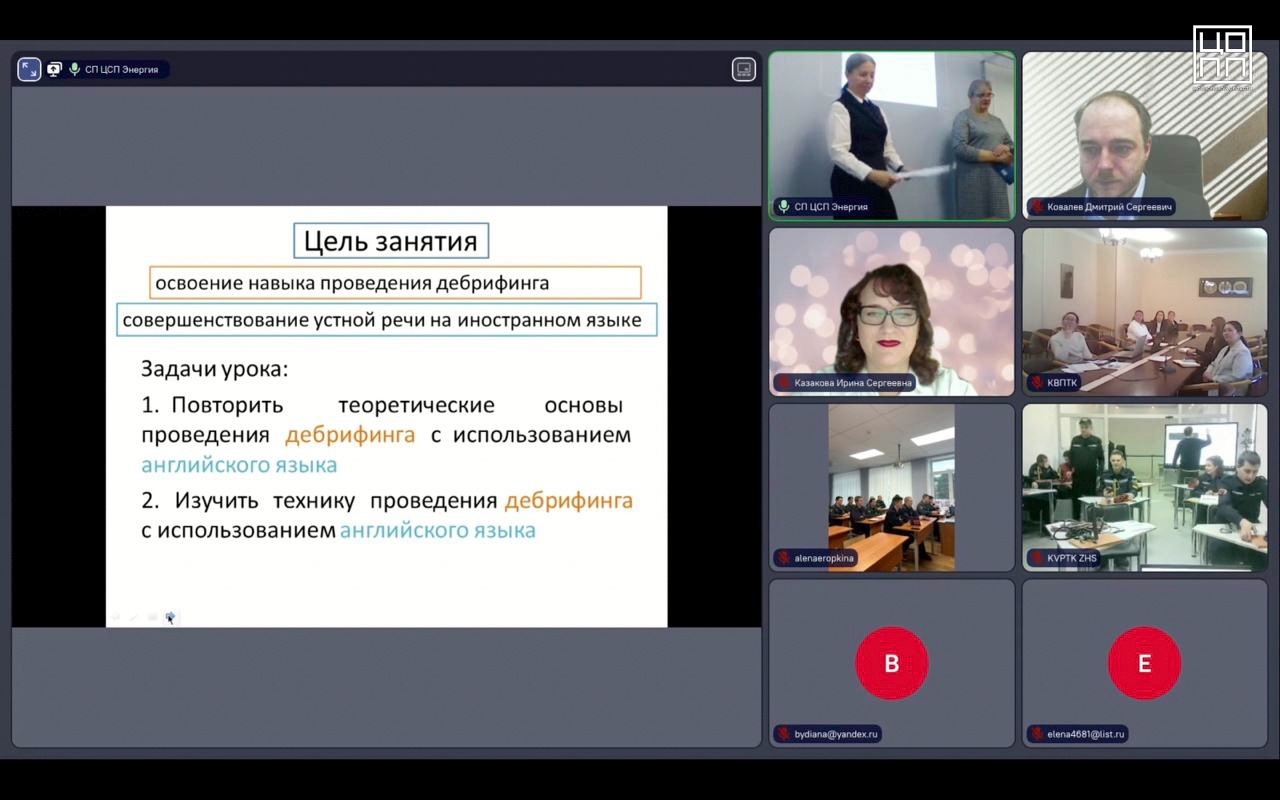The height and width of the screenshot is (800, 1280).
Task: Click the screen share monitor icon
Action: coord(54,69)
